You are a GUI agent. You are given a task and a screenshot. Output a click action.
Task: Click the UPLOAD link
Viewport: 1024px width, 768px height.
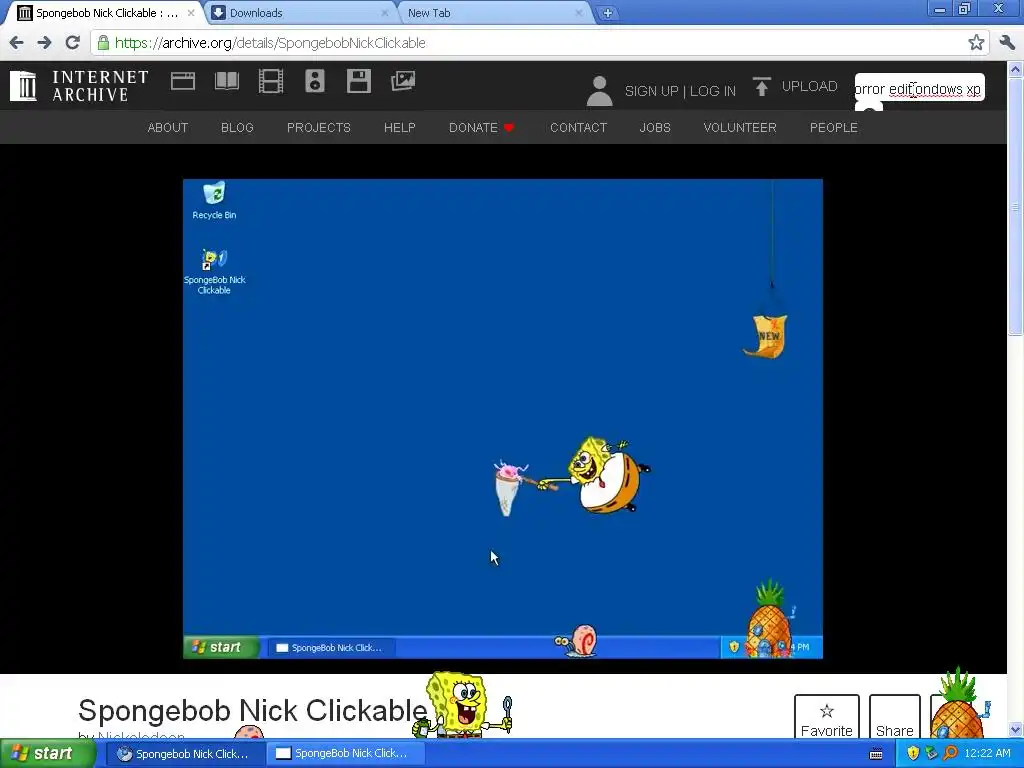click(809, 86)
